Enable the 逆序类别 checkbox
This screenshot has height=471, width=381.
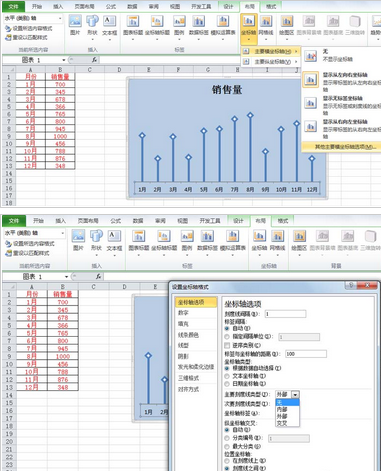click(227, 345)
